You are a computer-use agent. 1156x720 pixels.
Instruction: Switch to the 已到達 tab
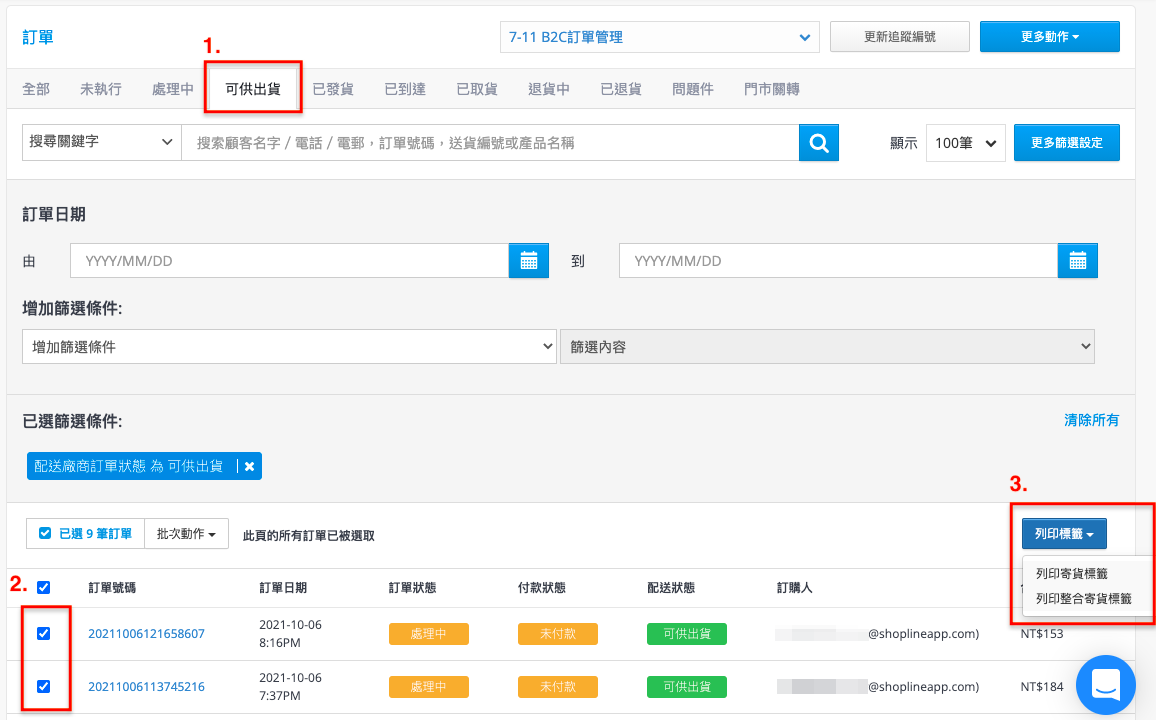(x=405, y=89)
